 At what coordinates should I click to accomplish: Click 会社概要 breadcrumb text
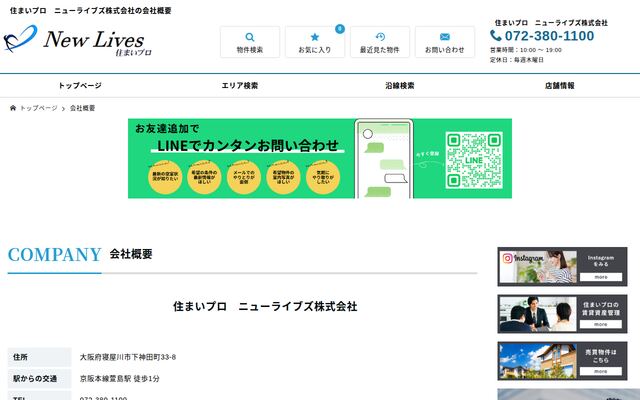coord(82,108)
